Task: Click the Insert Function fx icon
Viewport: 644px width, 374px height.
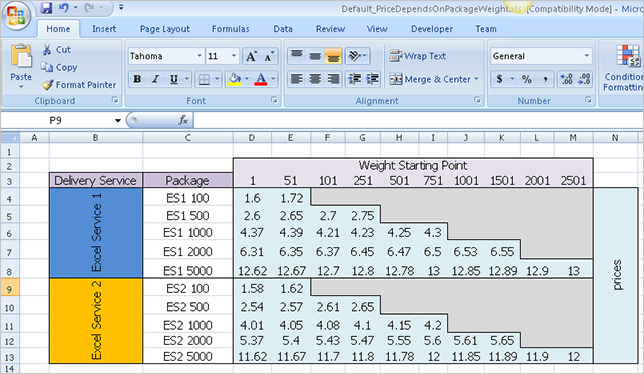Action: click(183, 120)
